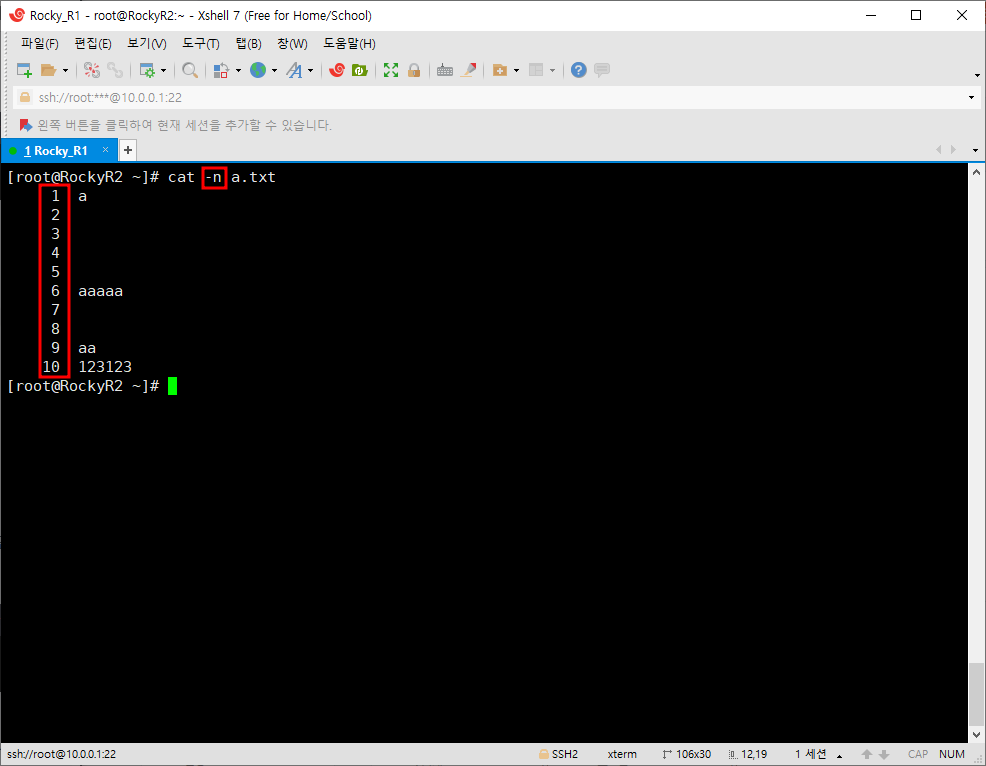Screen dimensions: 986x766
Task: Click the Open session folder icon
Action: coord(48,70)
